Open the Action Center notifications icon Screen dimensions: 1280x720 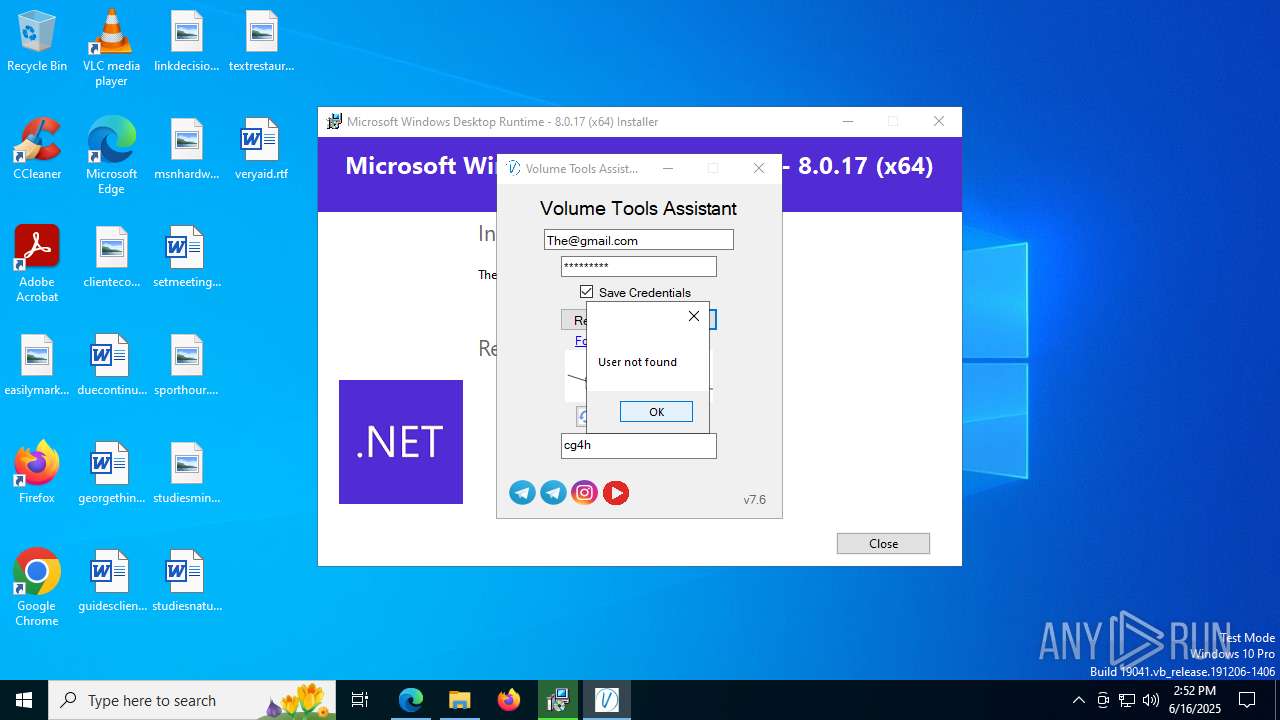click(x=1247, y=700)
